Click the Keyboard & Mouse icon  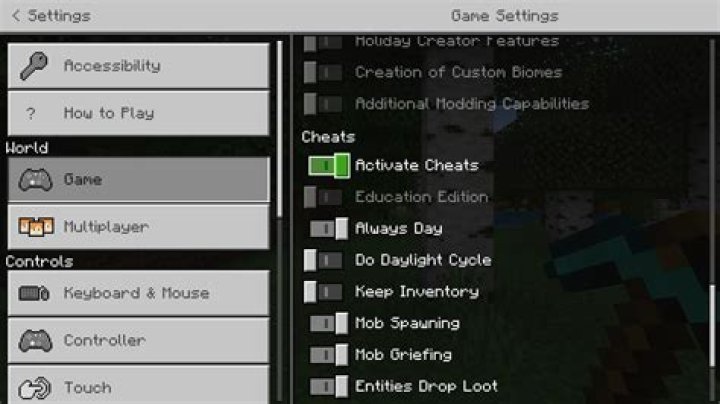click(x=34, y=293)
